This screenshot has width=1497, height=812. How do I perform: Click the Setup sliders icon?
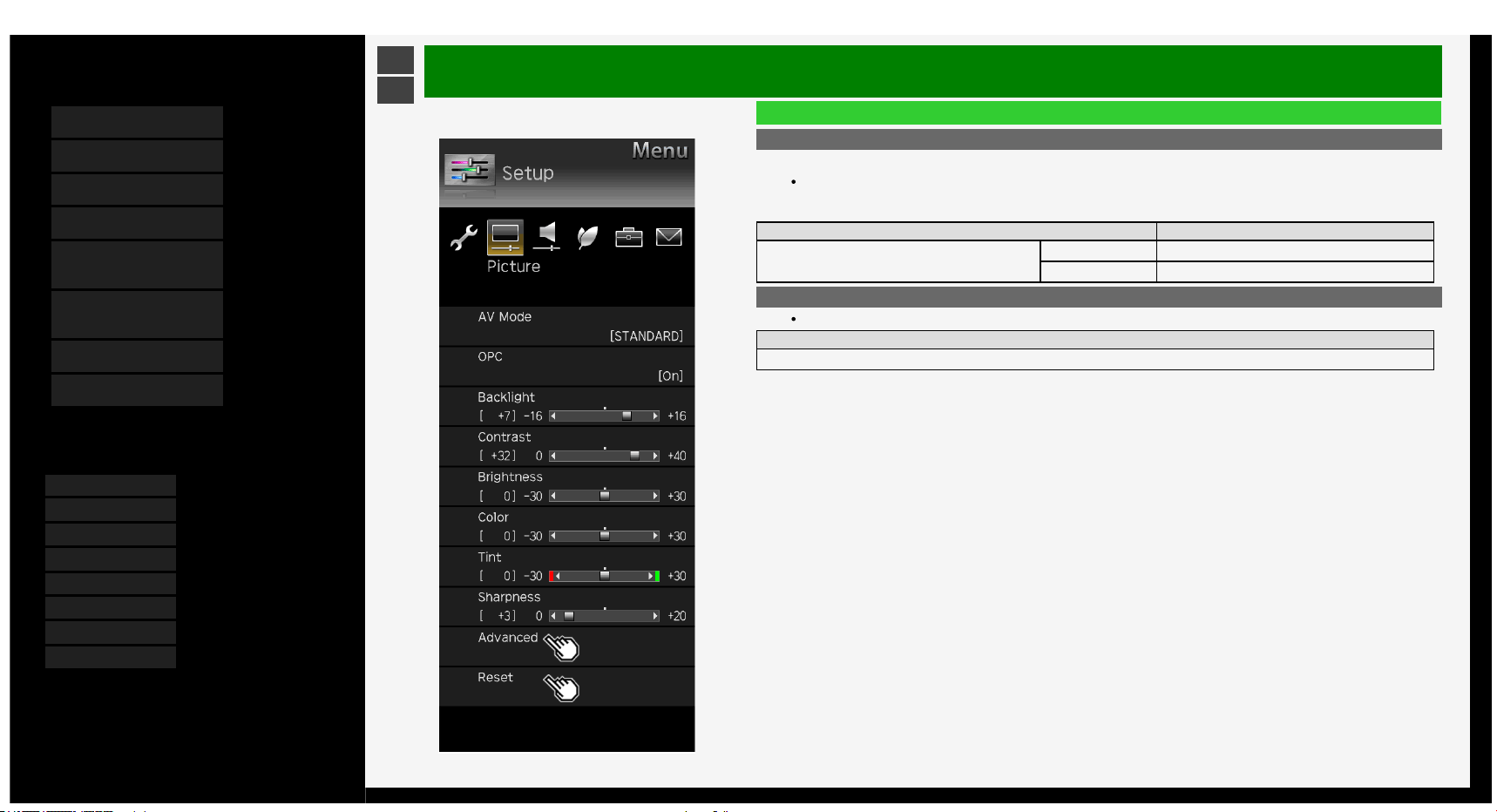click(x=470, y=170)
